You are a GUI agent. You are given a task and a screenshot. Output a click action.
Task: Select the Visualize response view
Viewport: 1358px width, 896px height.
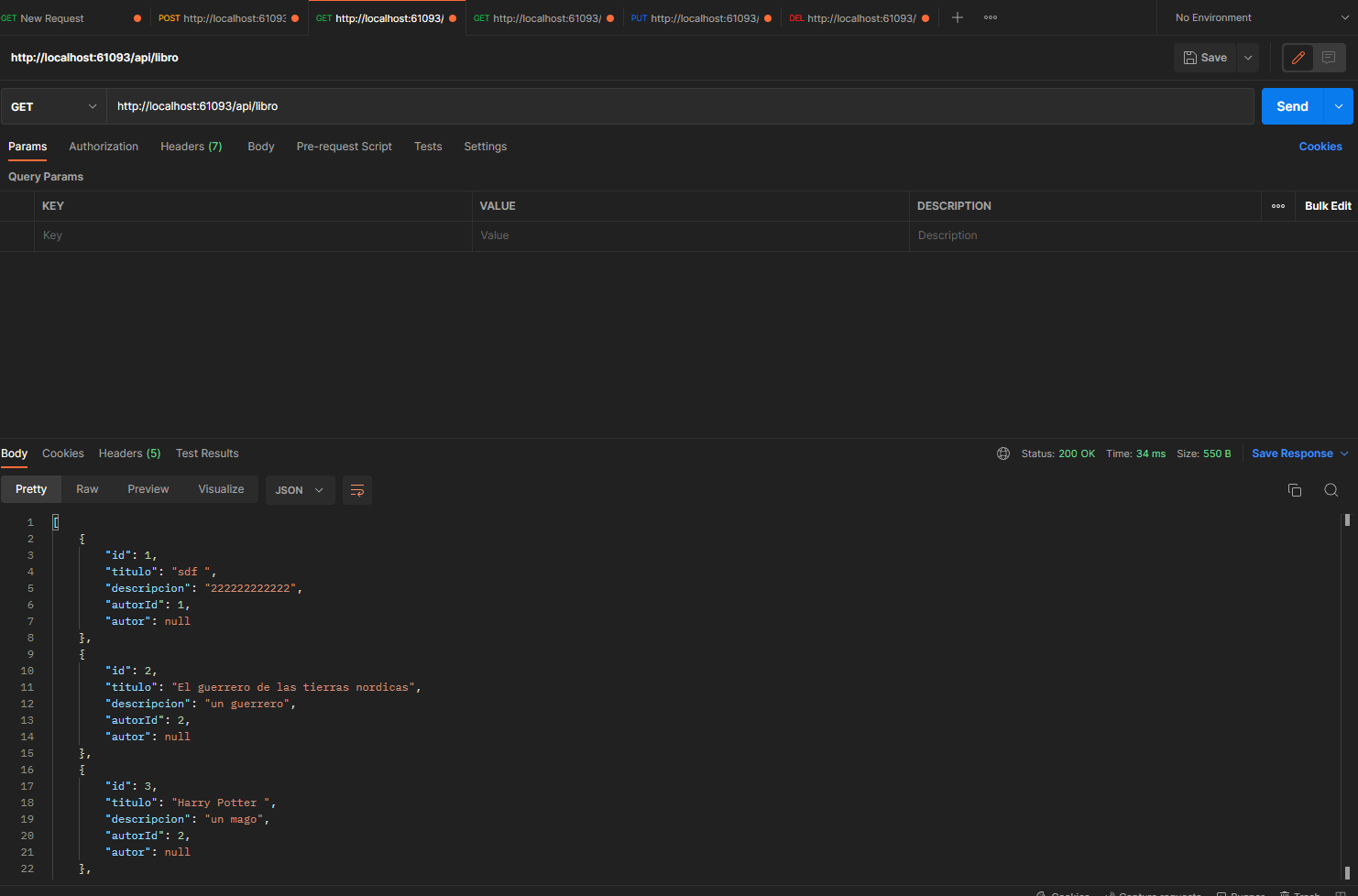pyautogui.click(x=222, y=489)
